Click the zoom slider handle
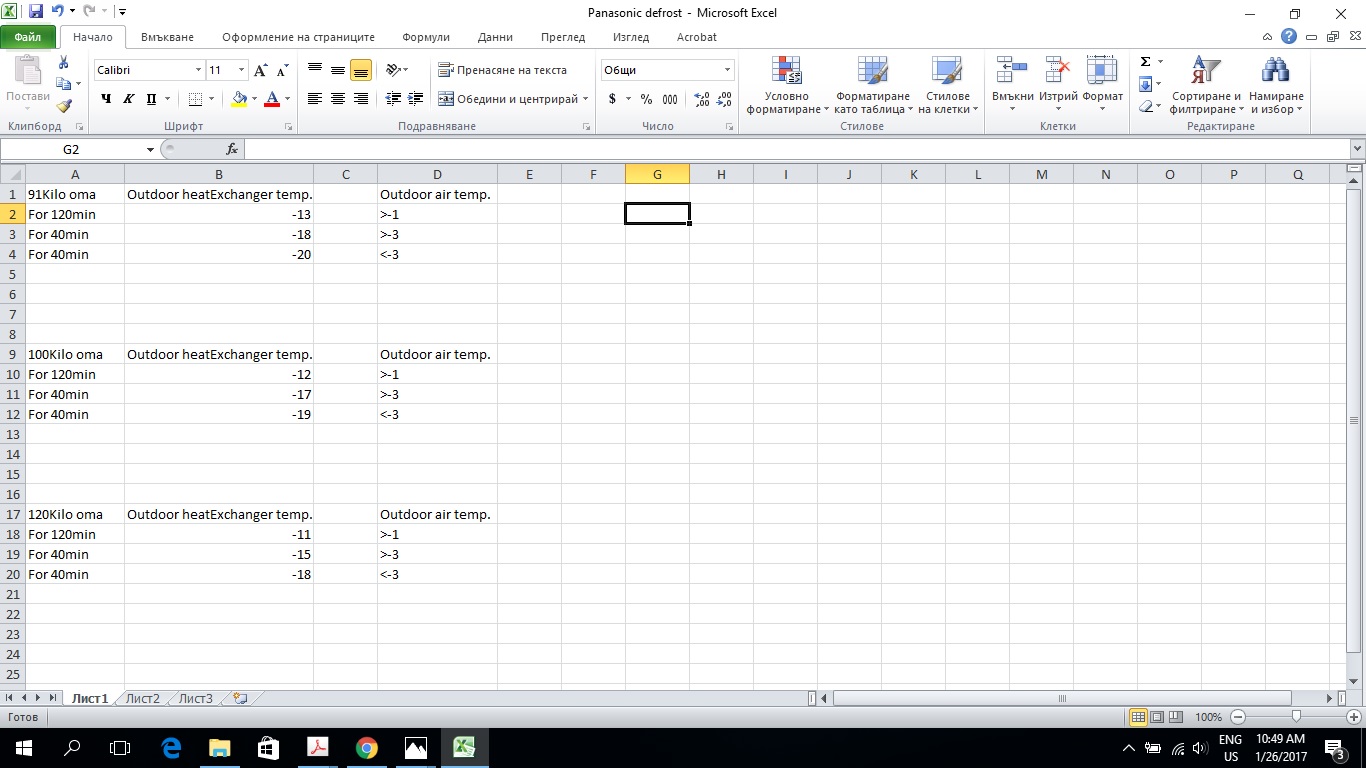Screen dimensions: 1366x768 coord(1296,717)
